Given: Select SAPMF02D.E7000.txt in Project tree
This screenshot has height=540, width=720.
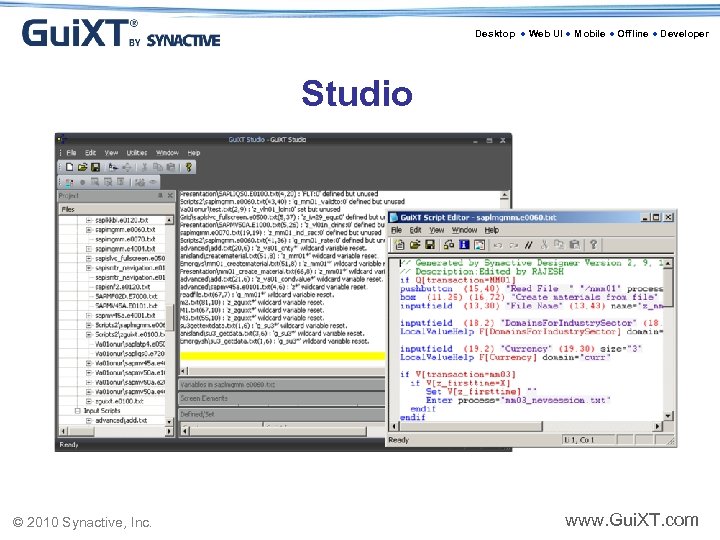Looking at the screenshot, I should pyautogui.click(x=126, y=297).
